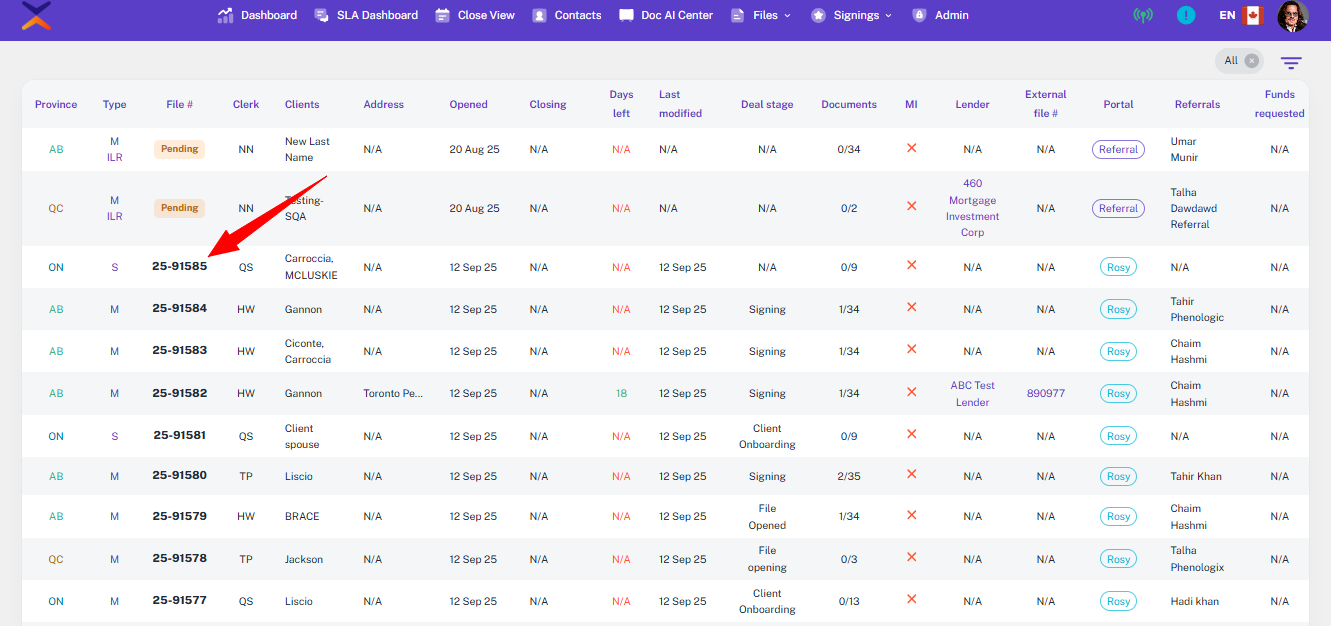This screenshot has height=626, width=1331.
Task: Click the app logo in top-left corner
Action: coord(36,15)
